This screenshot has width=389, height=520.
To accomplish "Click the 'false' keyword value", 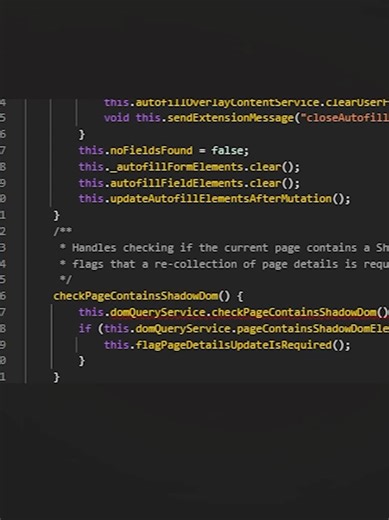I will coord(227,151).
